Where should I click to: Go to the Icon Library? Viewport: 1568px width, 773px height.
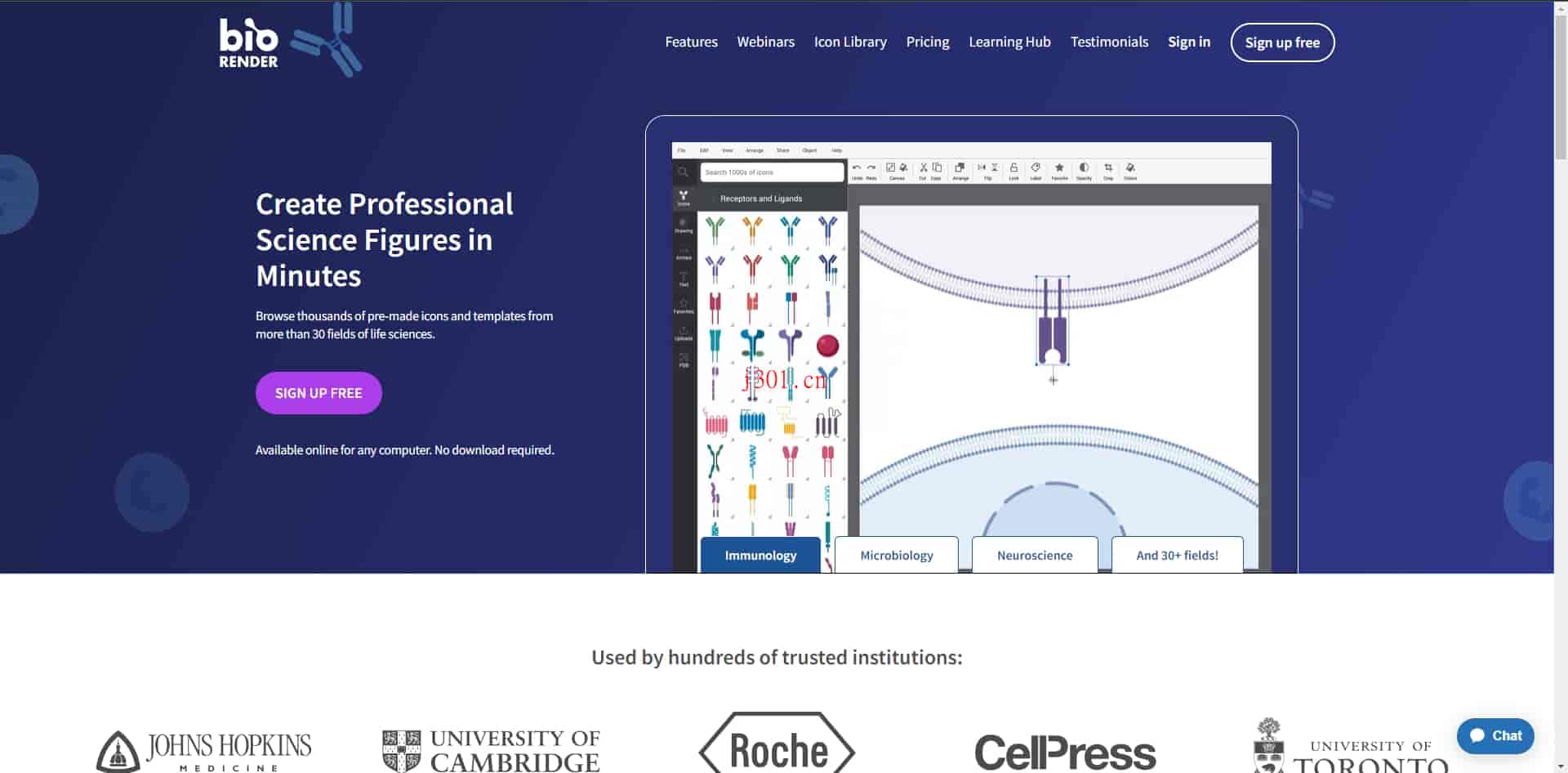click(850, 42)
